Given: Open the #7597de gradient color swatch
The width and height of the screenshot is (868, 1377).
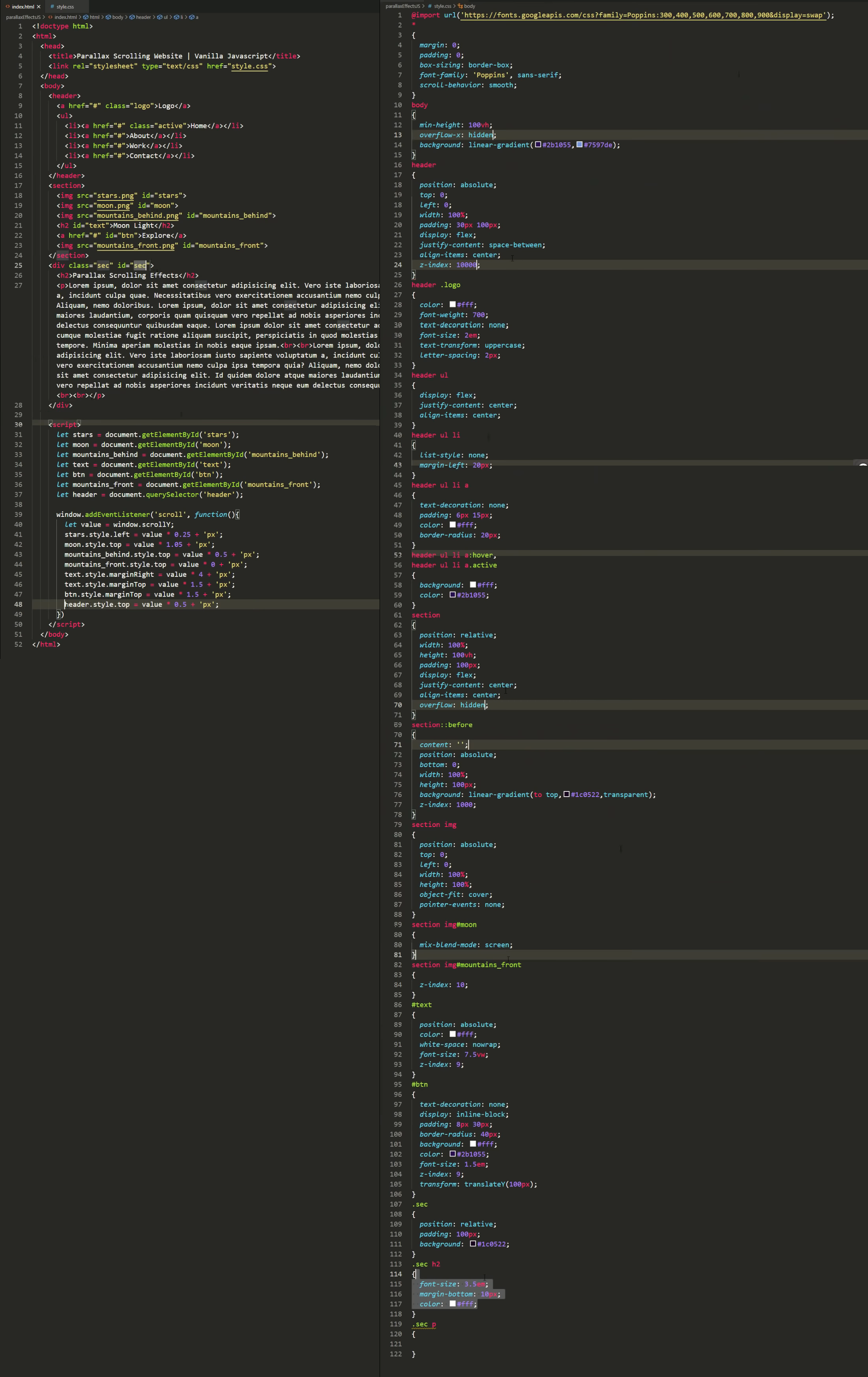Looking at the screenshot, I should (x=579, y=145).
